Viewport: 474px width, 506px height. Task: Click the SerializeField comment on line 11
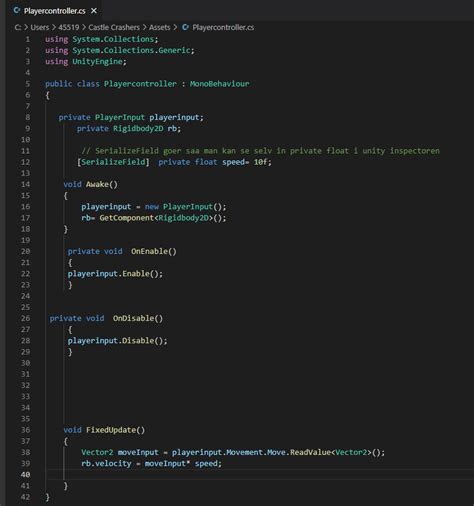tap(260, 151)
